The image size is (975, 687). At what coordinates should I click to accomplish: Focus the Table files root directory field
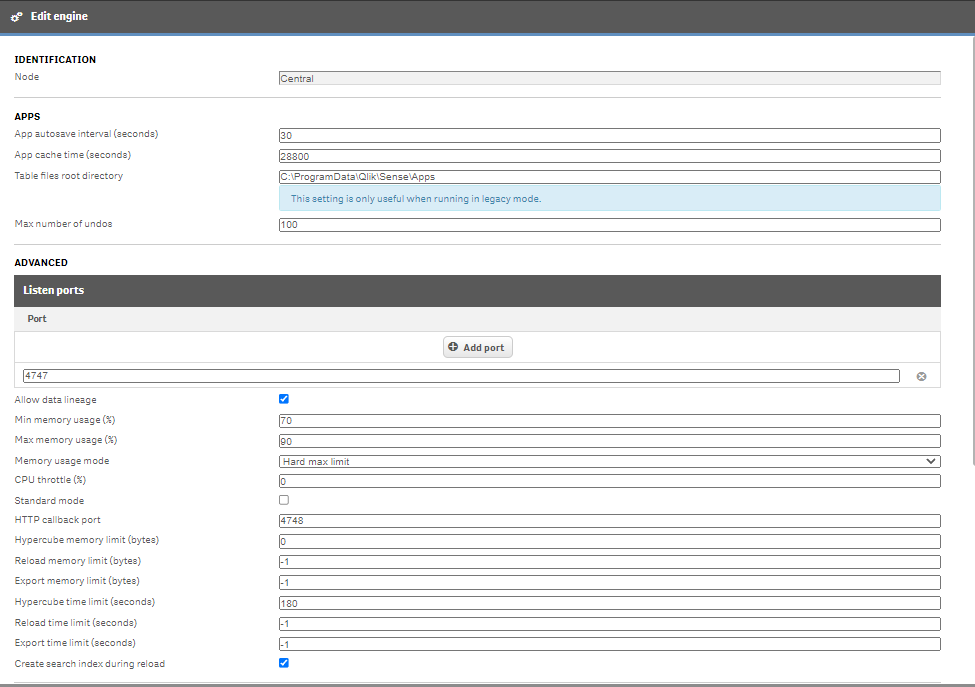pos(609,177)
